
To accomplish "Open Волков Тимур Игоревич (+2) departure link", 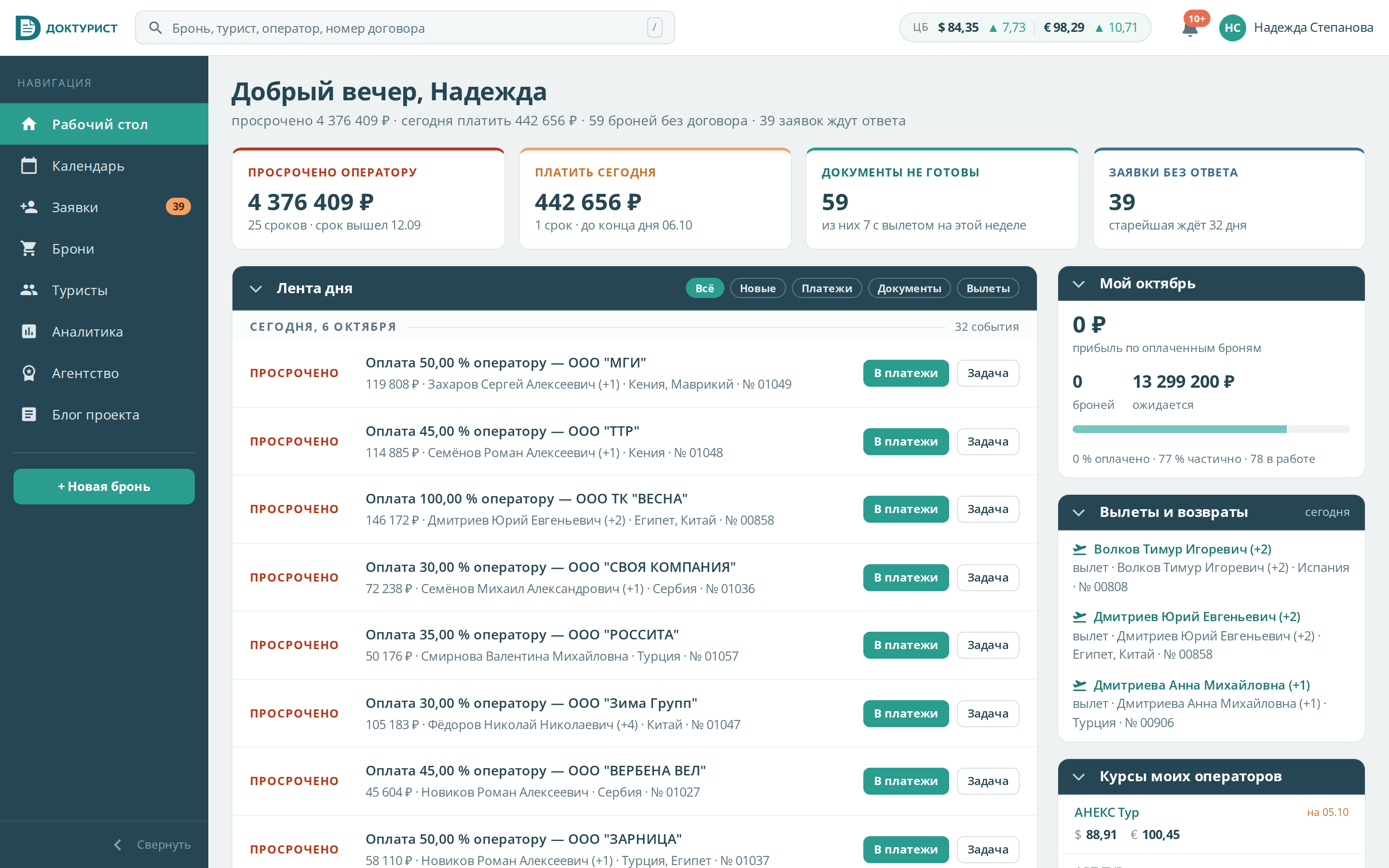I will coord(1183,549).
